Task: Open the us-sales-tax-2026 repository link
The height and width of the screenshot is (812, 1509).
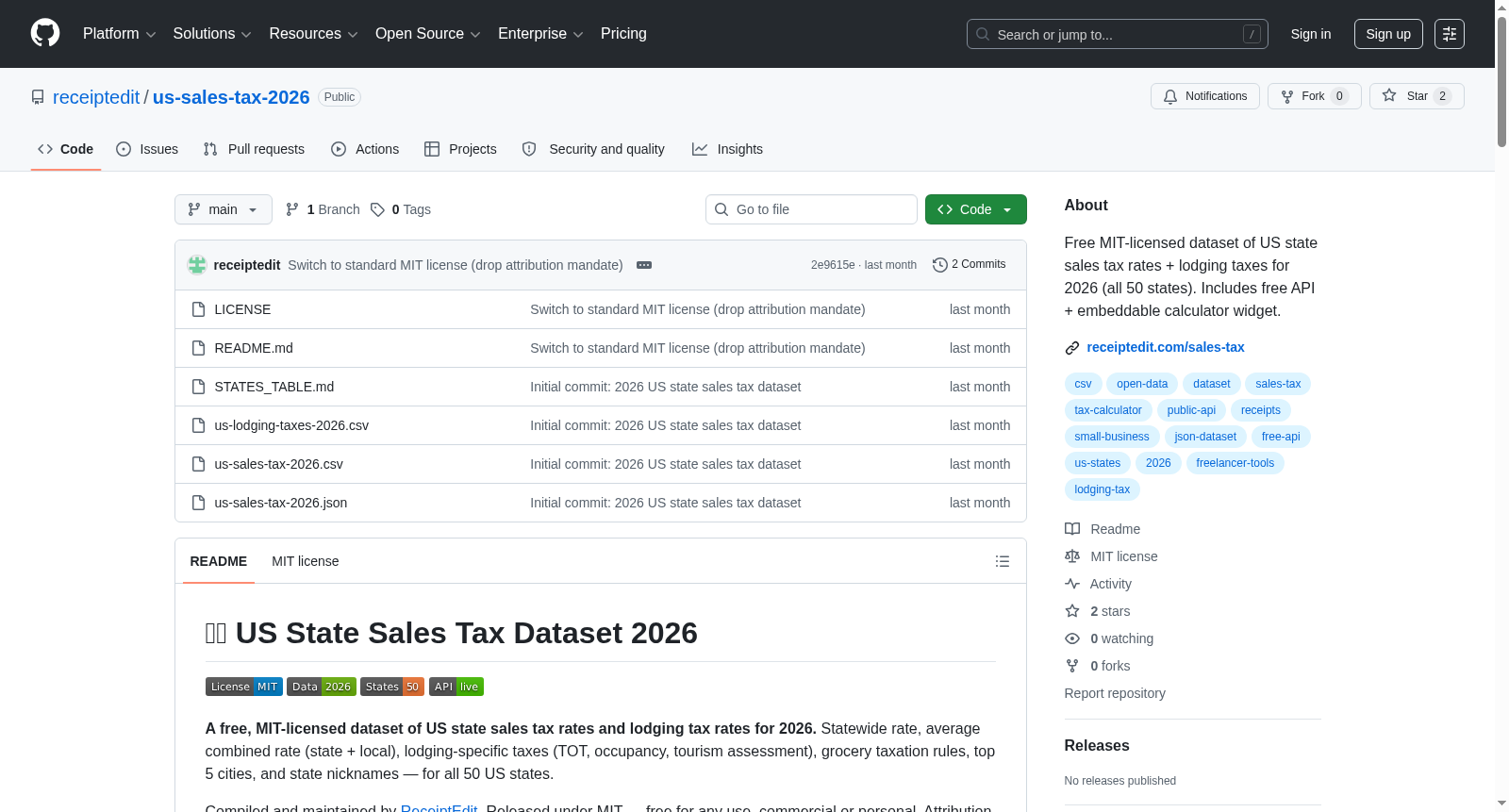Action: pos(231,97)
